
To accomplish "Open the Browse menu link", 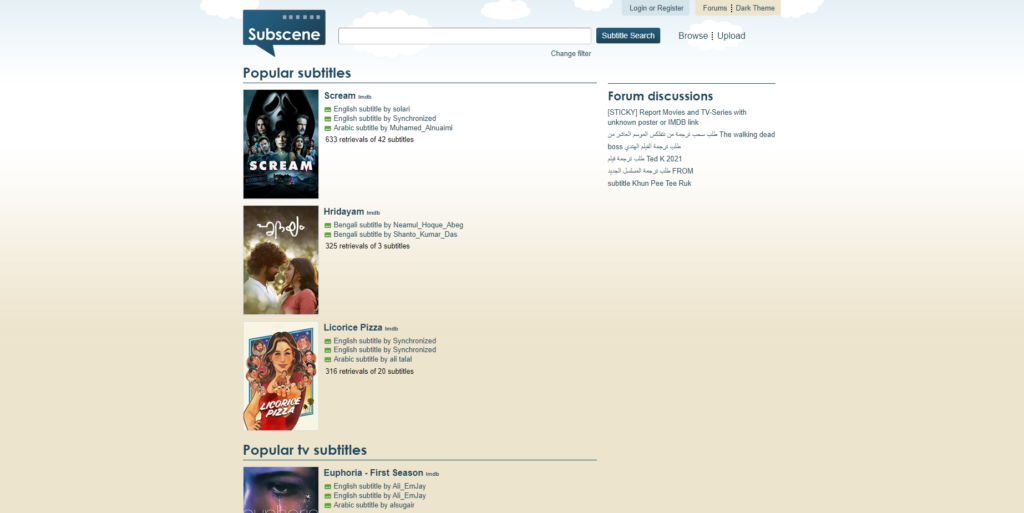I will click(x=693, y=36).
